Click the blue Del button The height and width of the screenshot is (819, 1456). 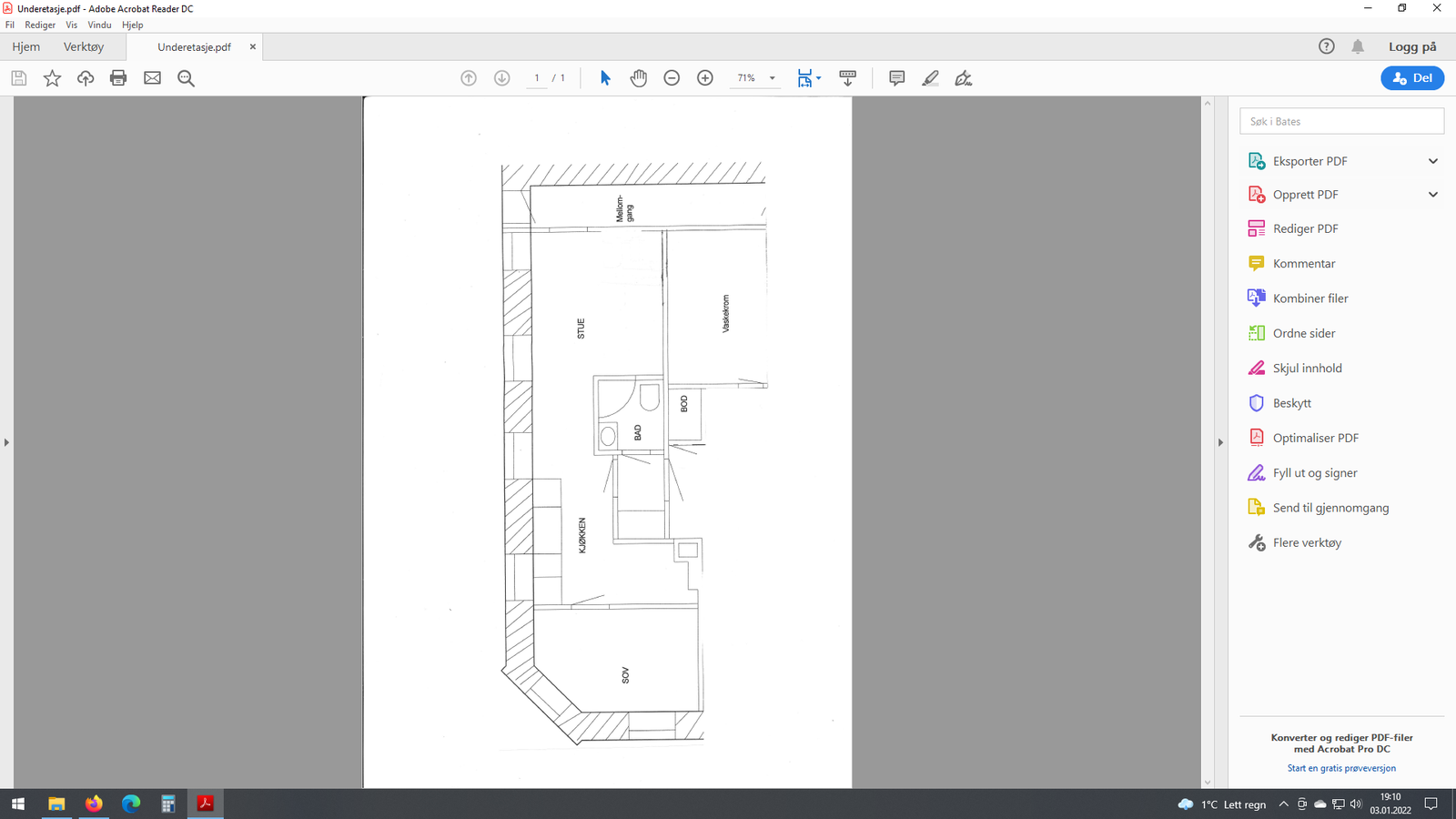(x=1411, y=78)
